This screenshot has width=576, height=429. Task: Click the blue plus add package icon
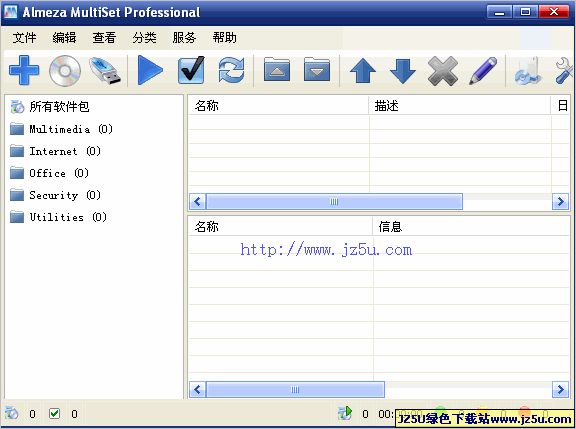click(x=24, y=70)
